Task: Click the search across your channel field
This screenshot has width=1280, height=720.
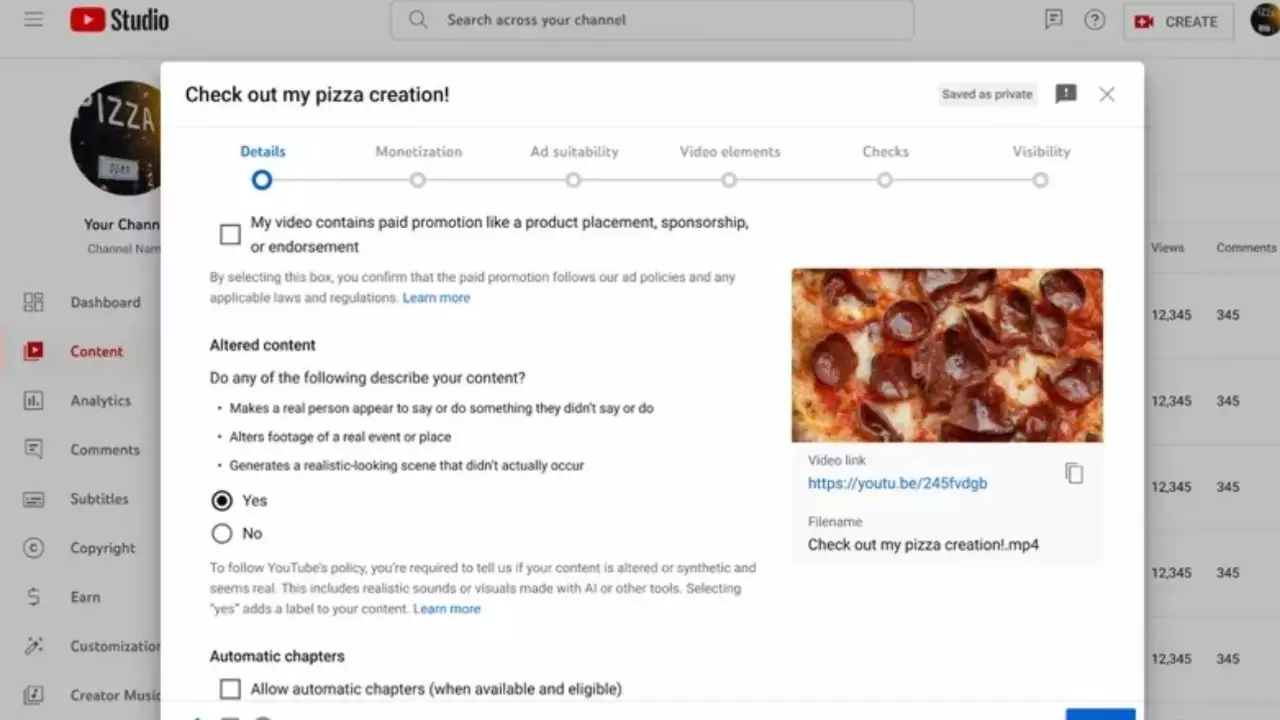Action: pyautogui.click(x=652, y=20)
